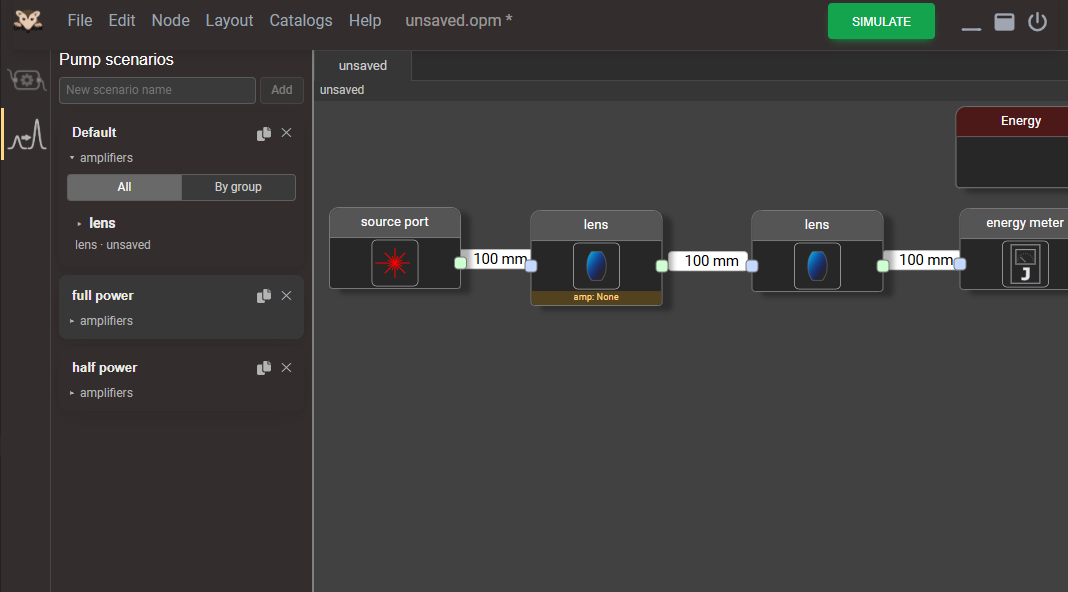Open the Catalogs menu

pyautogui.click(x=301, y=20)
